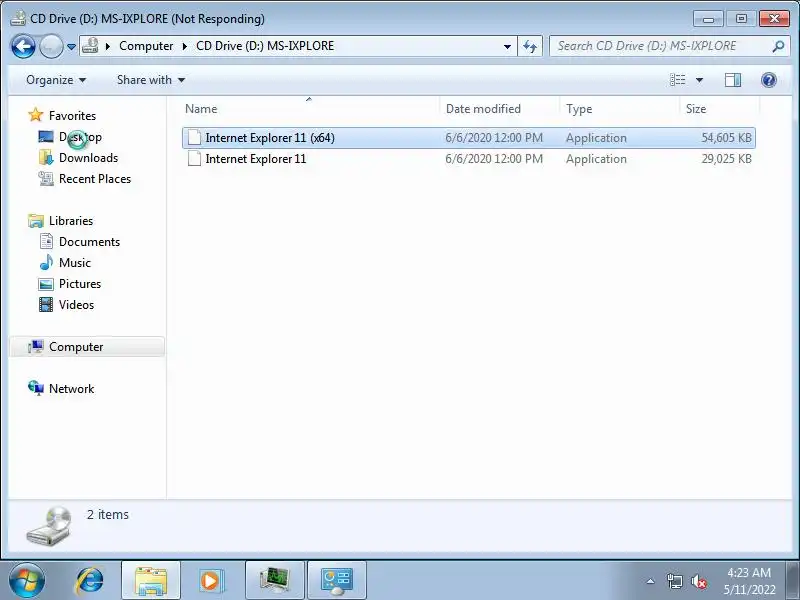
Task: Click the Internet Explorer 11 (x64) file icon
Action: click(x=194, y=138)
